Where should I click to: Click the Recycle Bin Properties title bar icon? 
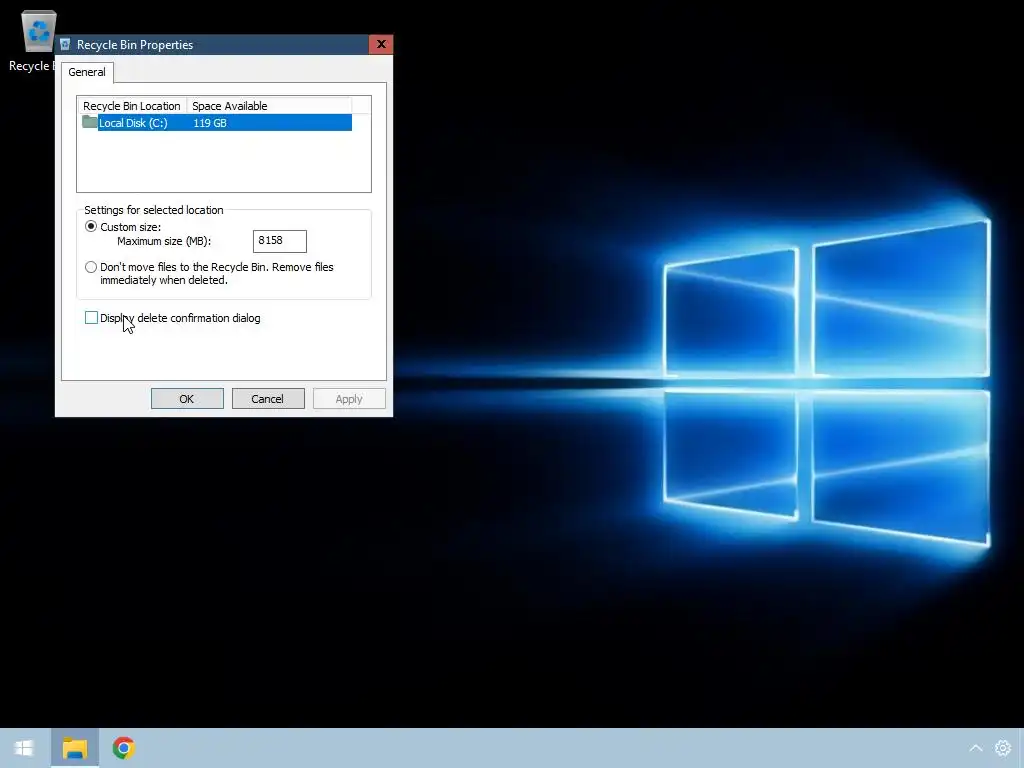pos(65,44)
